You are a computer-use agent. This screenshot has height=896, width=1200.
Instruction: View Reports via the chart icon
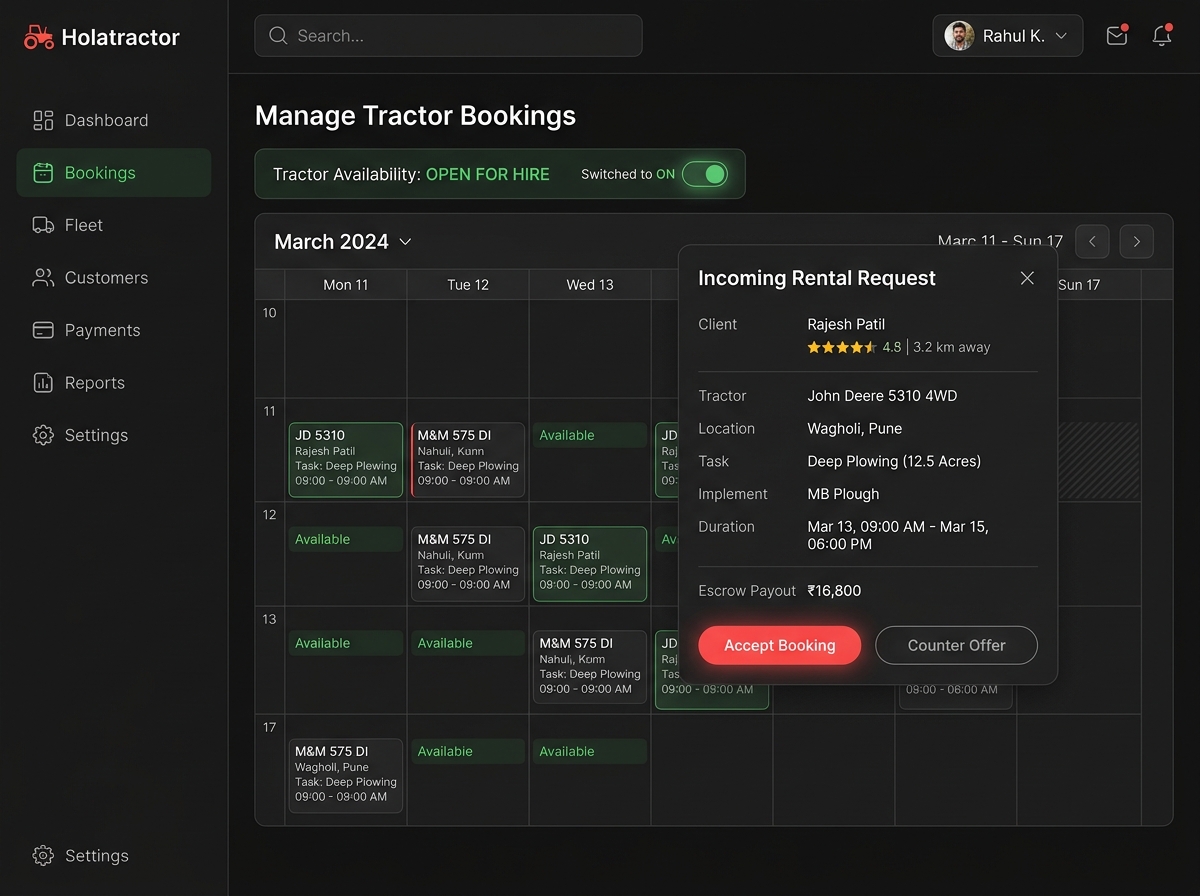(43, 383)
